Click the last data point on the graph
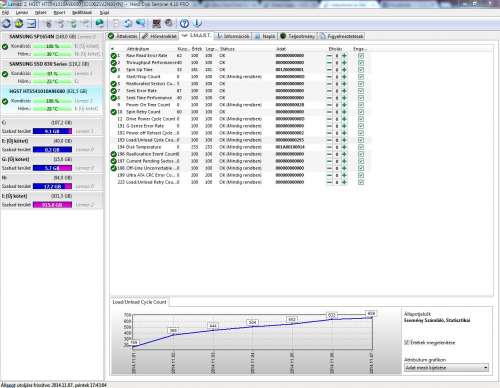The image size is (500, 388). (372, 317)
